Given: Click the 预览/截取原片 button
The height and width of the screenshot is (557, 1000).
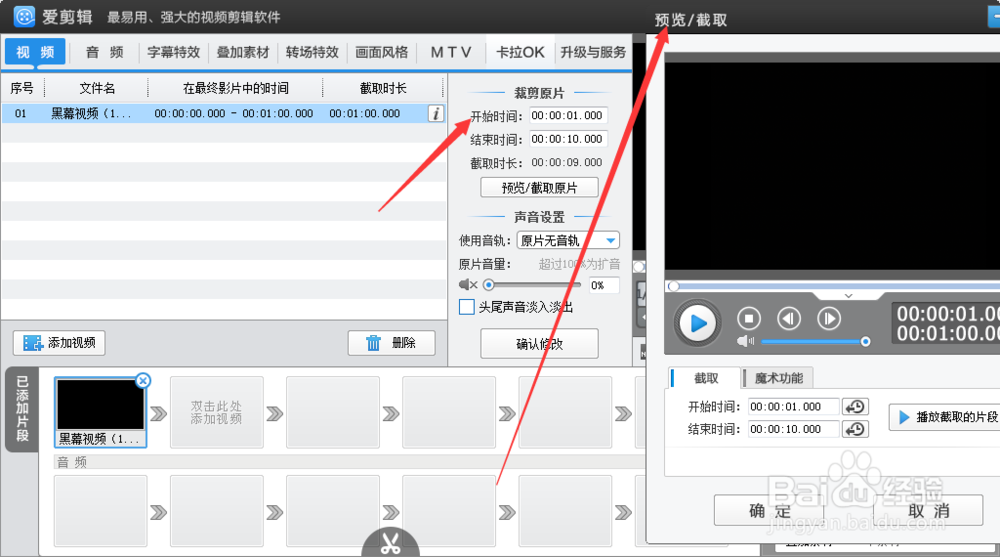Looking at the screenshot, I should [x=540, y=188].
